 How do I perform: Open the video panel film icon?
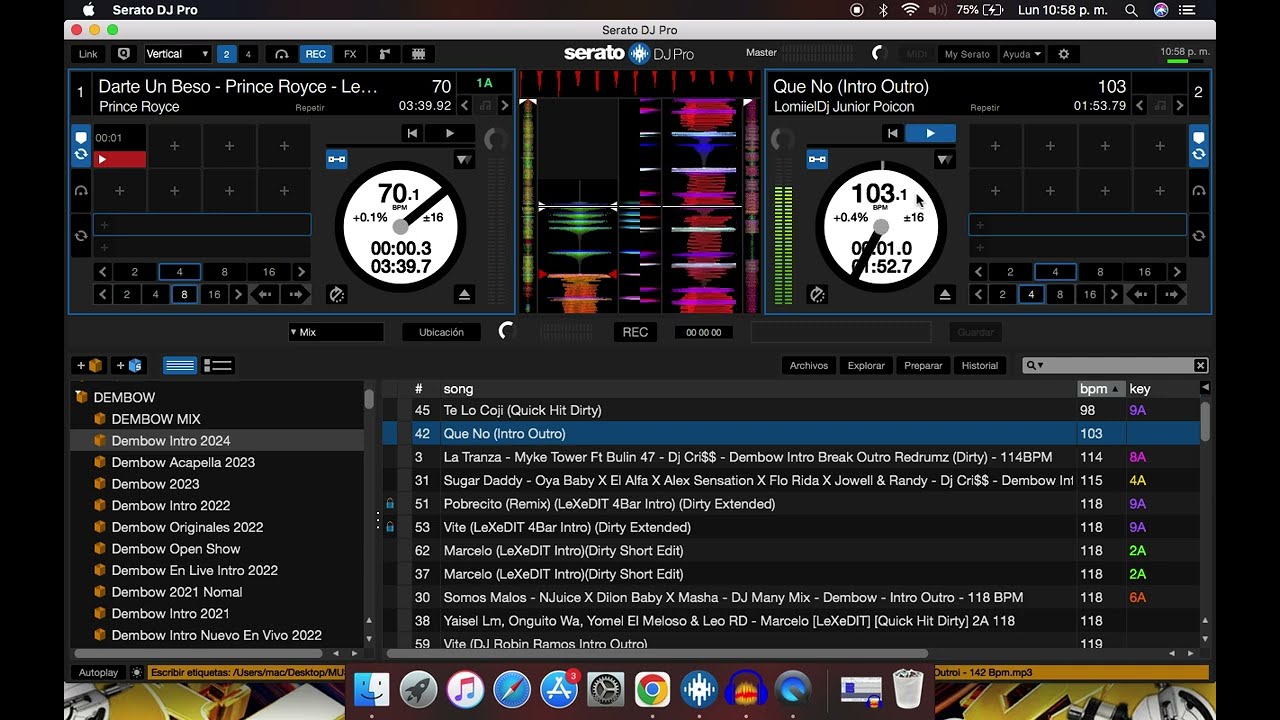tap(419, 54)
